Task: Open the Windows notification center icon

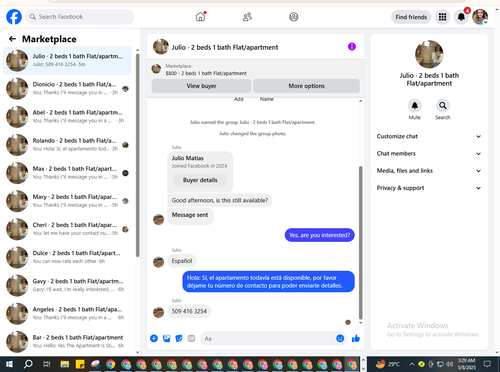Action: click(487, 364)
